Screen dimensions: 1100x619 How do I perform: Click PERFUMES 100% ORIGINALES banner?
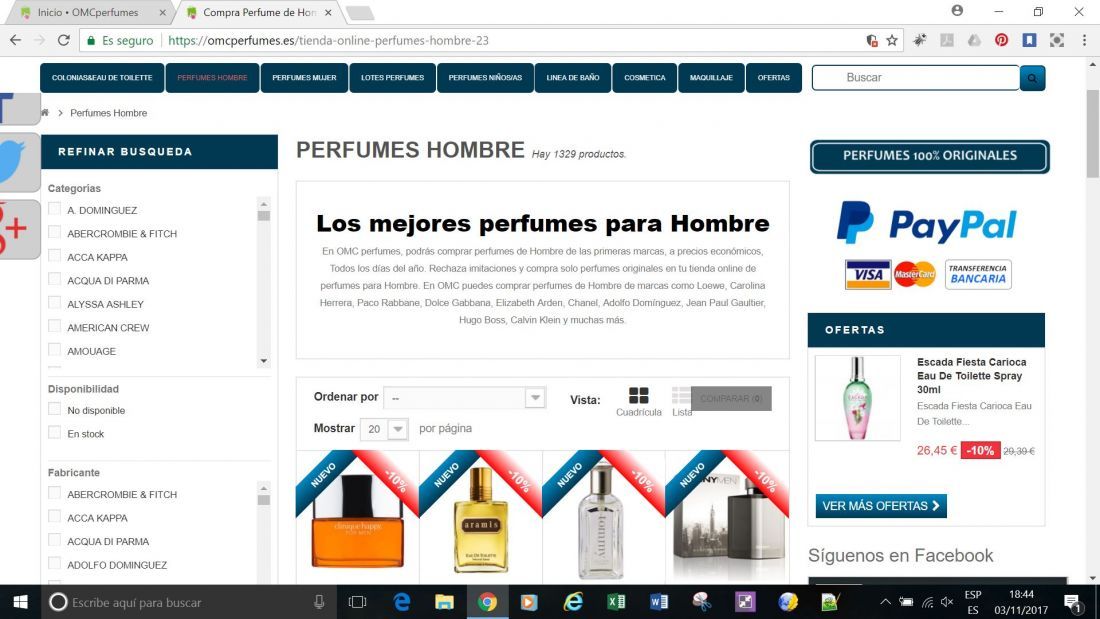[x=929, y=156]
